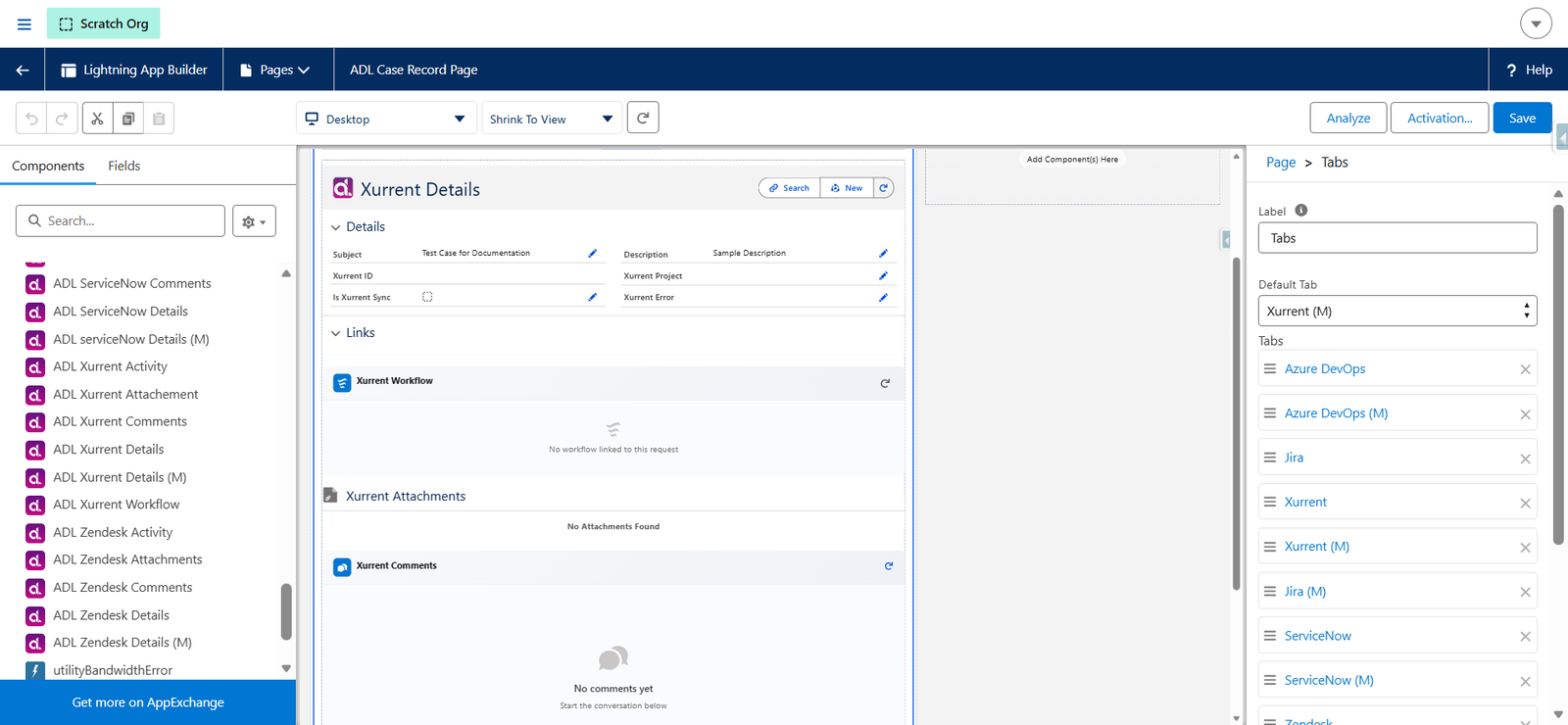Refresh the canvas view
Viewport: 1568px width, 725px height.
(x=643, y=118)
